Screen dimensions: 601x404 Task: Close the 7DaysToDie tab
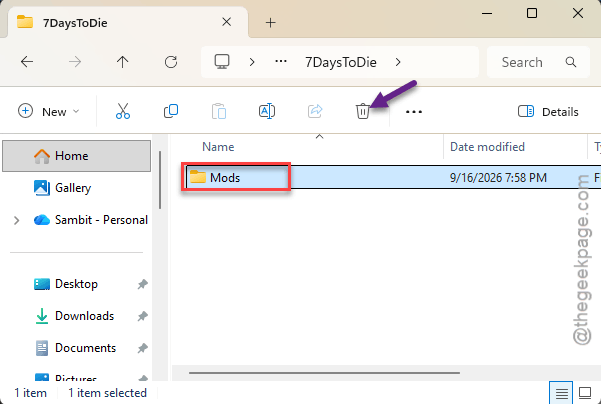pyautogui.click(x=227, y=22)
